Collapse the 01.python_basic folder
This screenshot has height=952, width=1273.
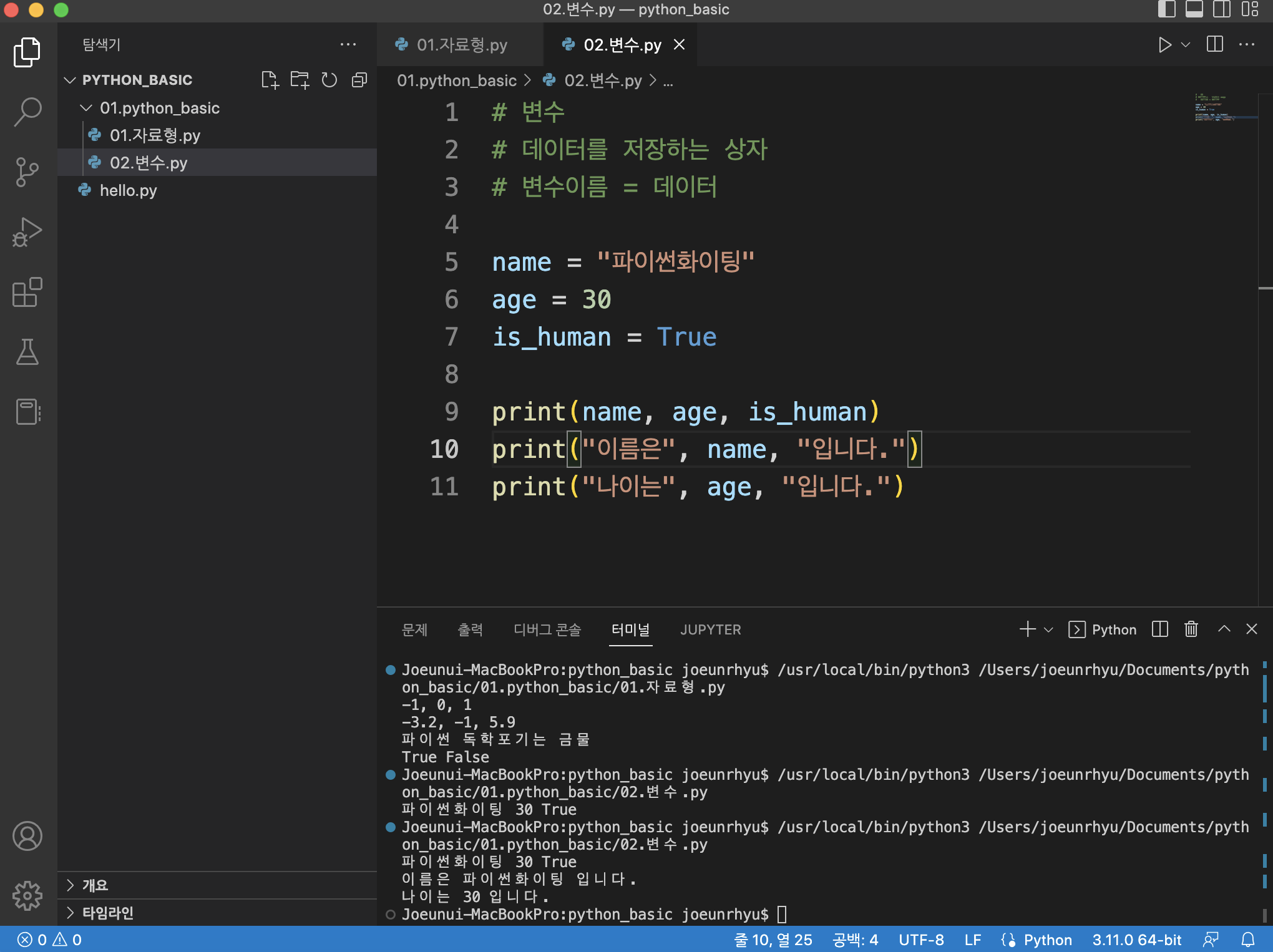pos(86,108)
